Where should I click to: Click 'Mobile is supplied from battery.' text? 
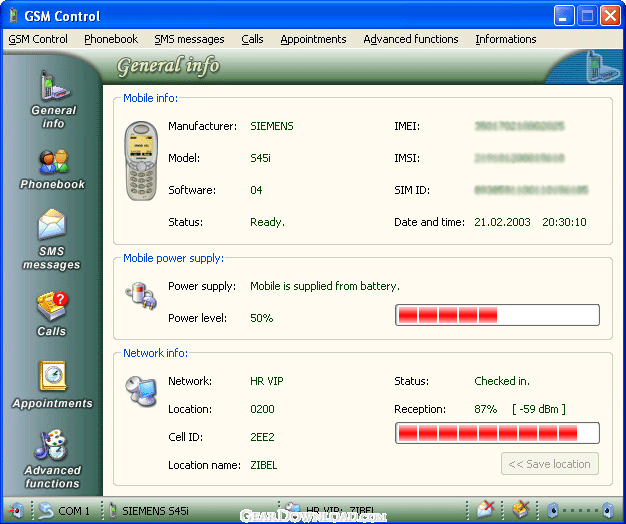click(x=325, y=286)
